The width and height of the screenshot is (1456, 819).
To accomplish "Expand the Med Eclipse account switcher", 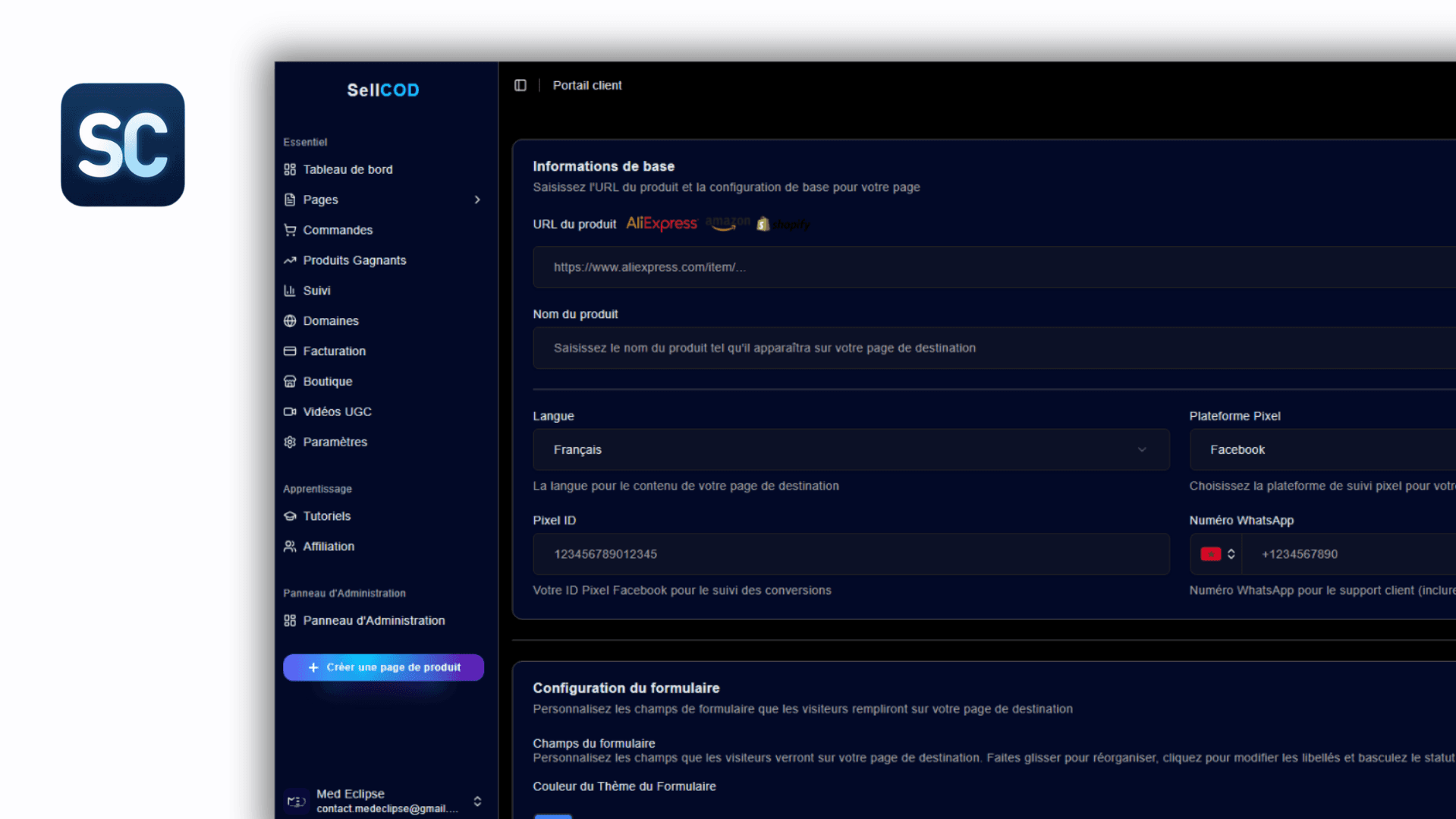I will tap(477, 802).
